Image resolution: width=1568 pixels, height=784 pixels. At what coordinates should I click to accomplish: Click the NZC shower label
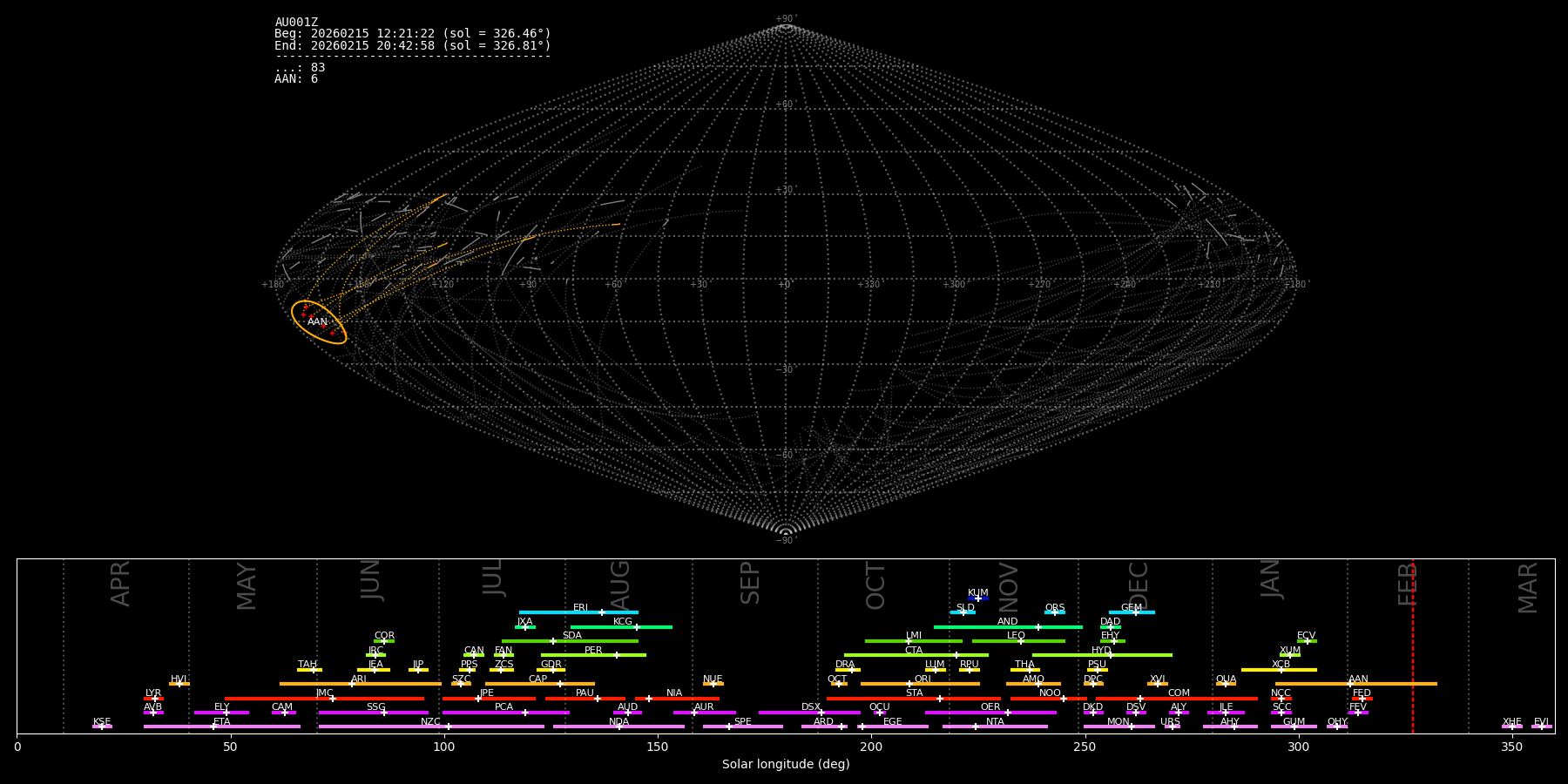(x=430, y=722)
